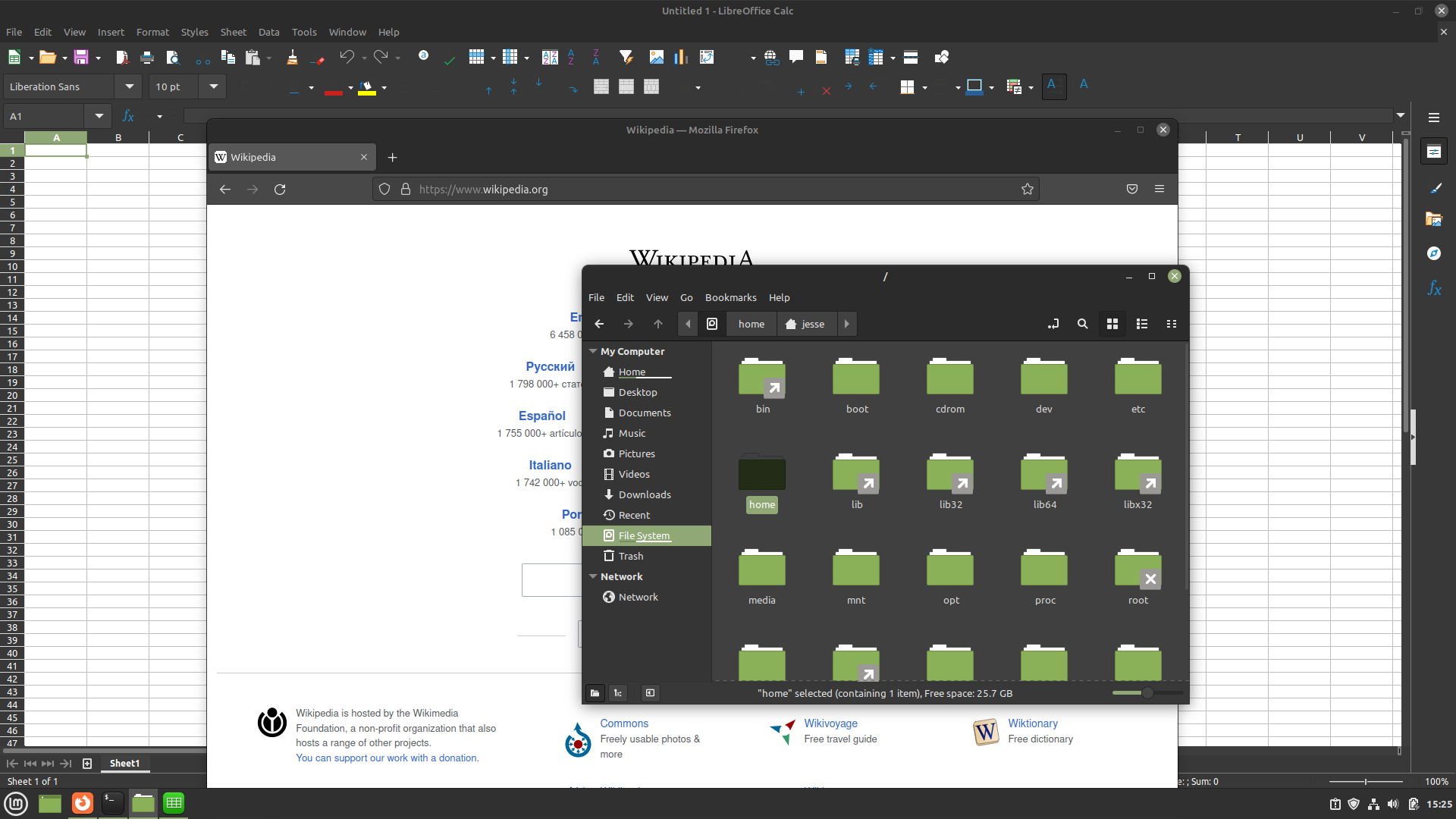Click the Save document icon in Calc
The height and width of the screenshot is (819, 1456).
coord(80,57)
